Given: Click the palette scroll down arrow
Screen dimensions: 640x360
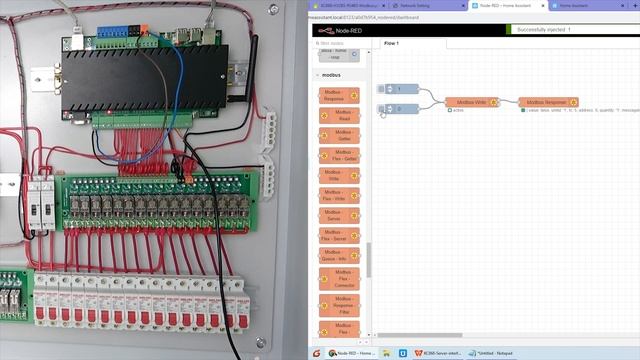Looking at the screenshot, I should [369, 335].
